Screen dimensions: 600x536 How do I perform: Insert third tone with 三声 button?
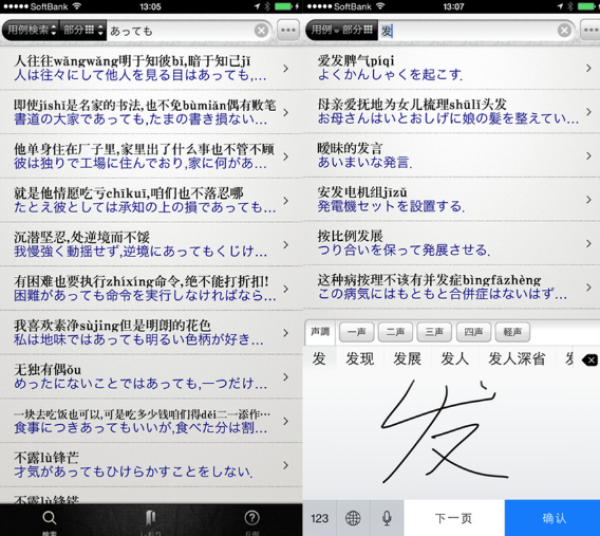point(434,332)
